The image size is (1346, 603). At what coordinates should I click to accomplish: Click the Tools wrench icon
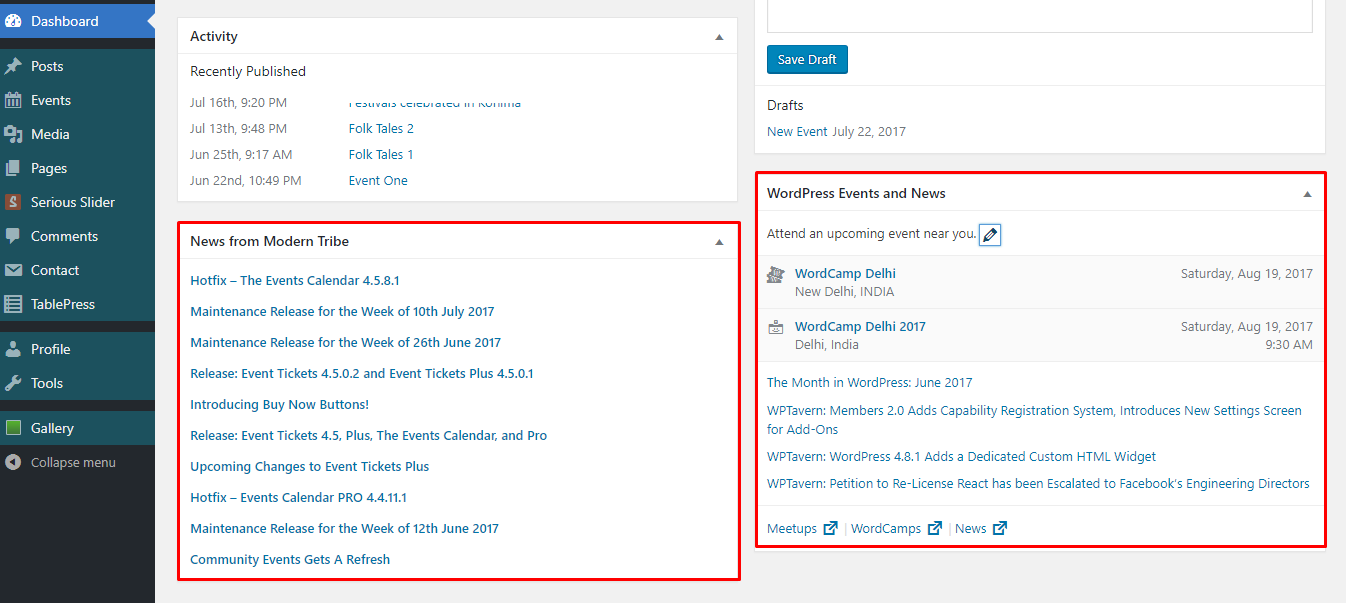pyautogui.click(x=13, y=383)
